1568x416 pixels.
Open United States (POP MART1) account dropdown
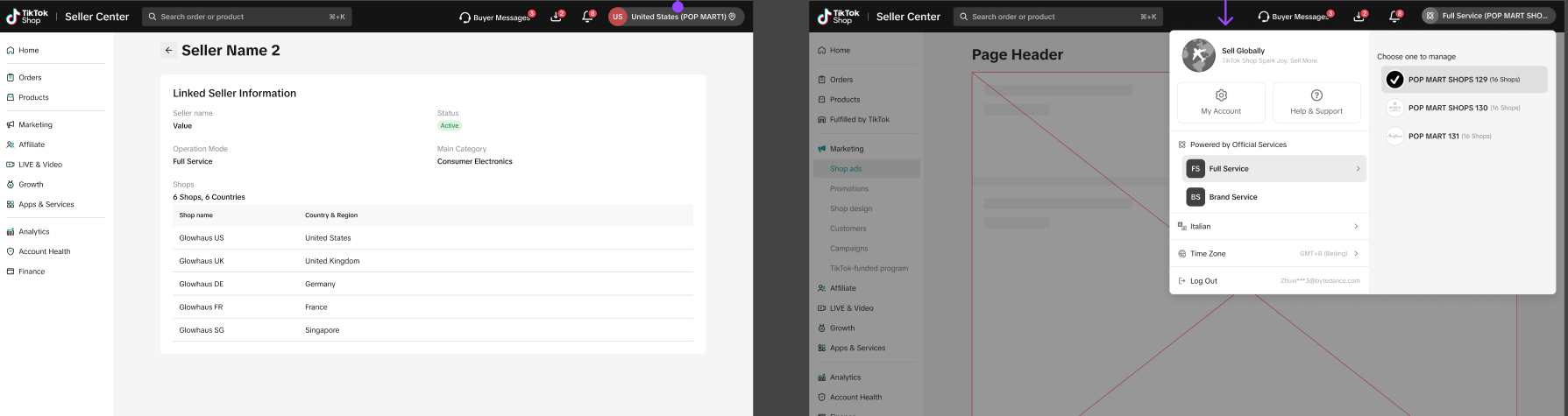tap(677, 17)
